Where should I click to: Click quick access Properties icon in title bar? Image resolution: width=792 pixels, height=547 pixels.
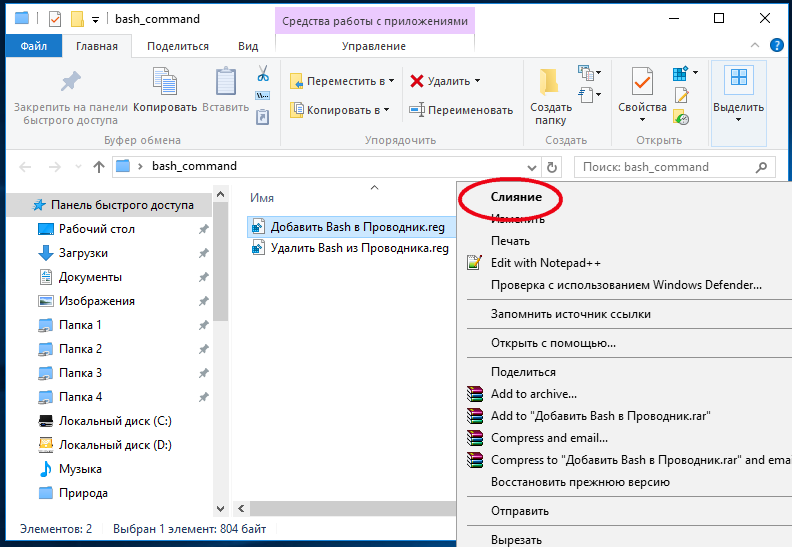pos(55,19)
